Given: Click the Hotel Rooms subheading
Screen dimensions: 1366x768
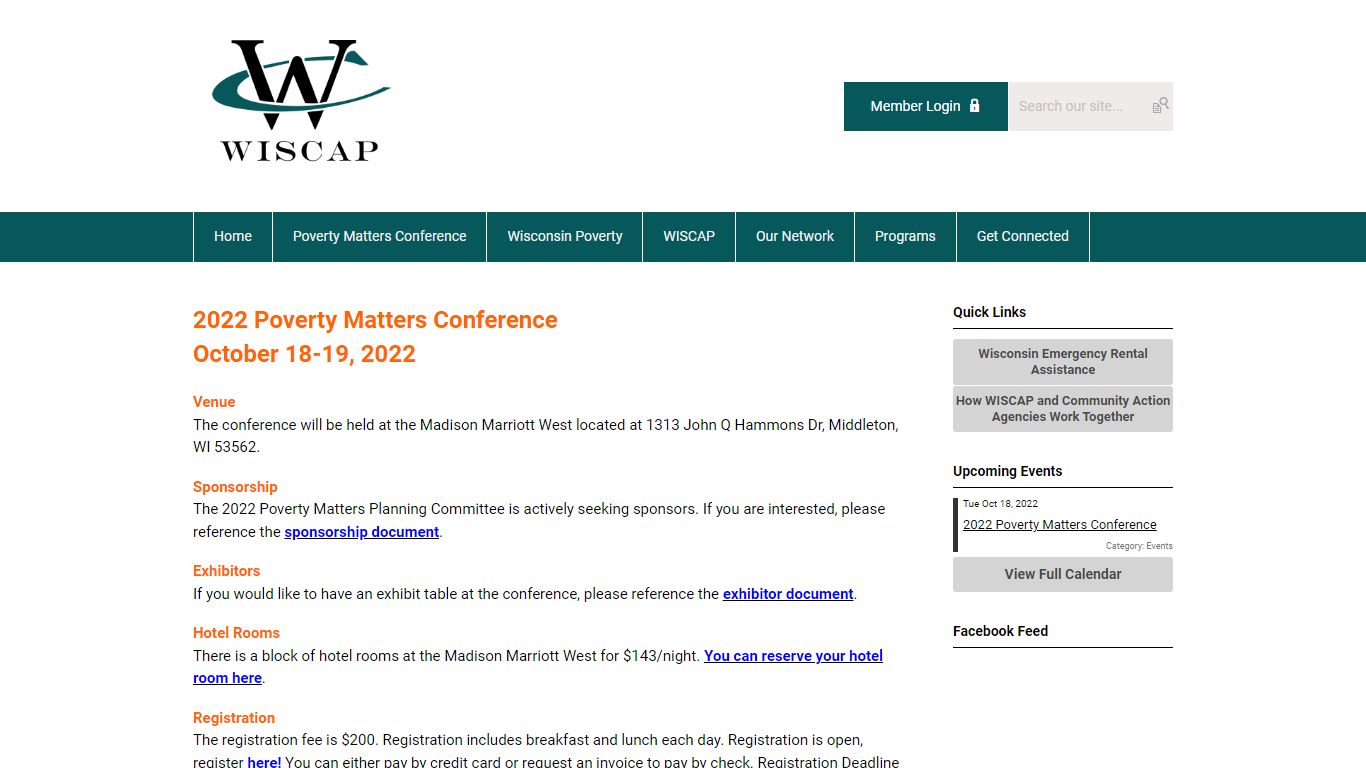Looking at the screenshot, I should (x=236, y=633).
